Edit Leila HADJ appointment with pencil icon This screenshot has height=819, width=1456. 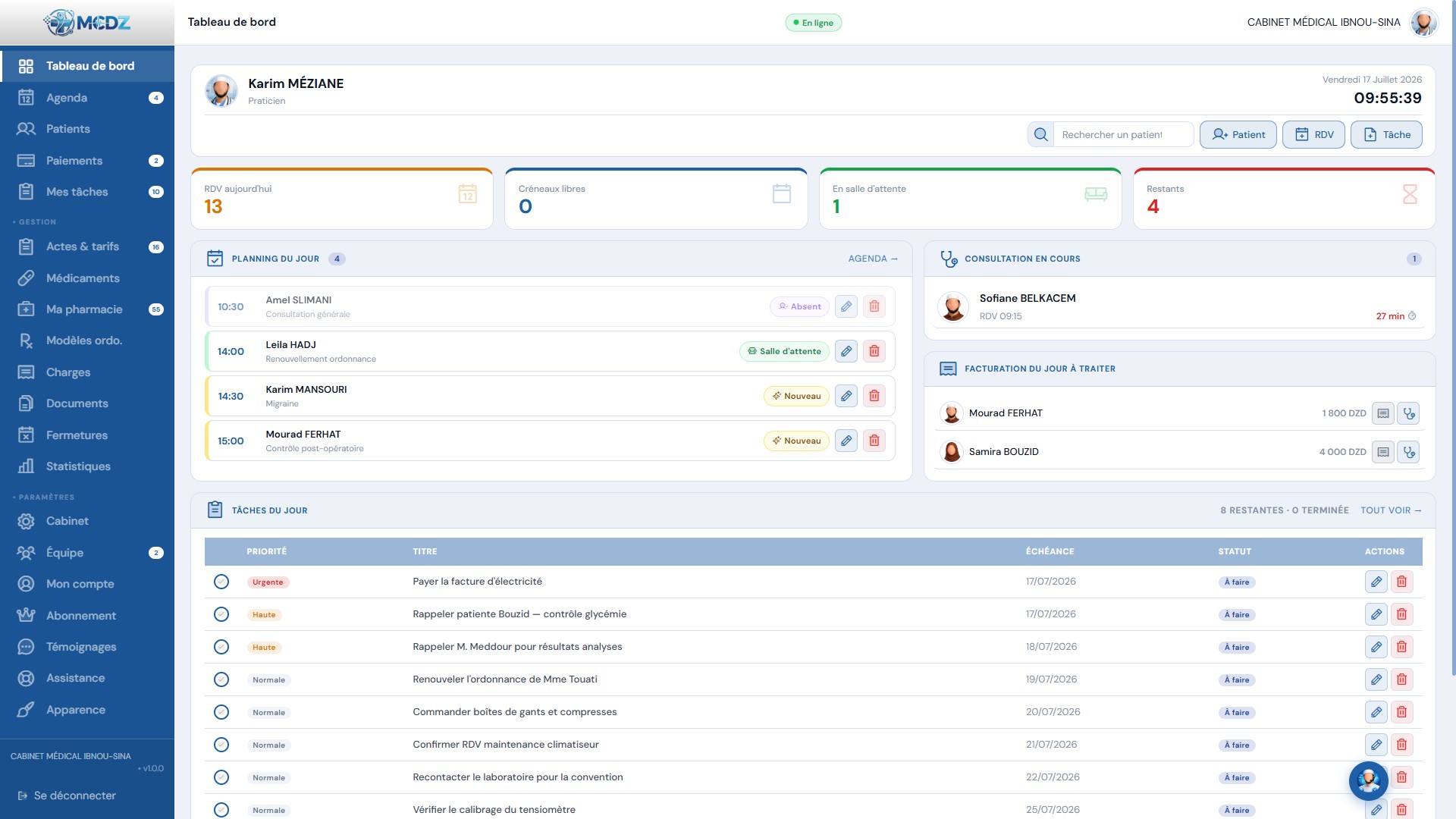coord(846,351)
